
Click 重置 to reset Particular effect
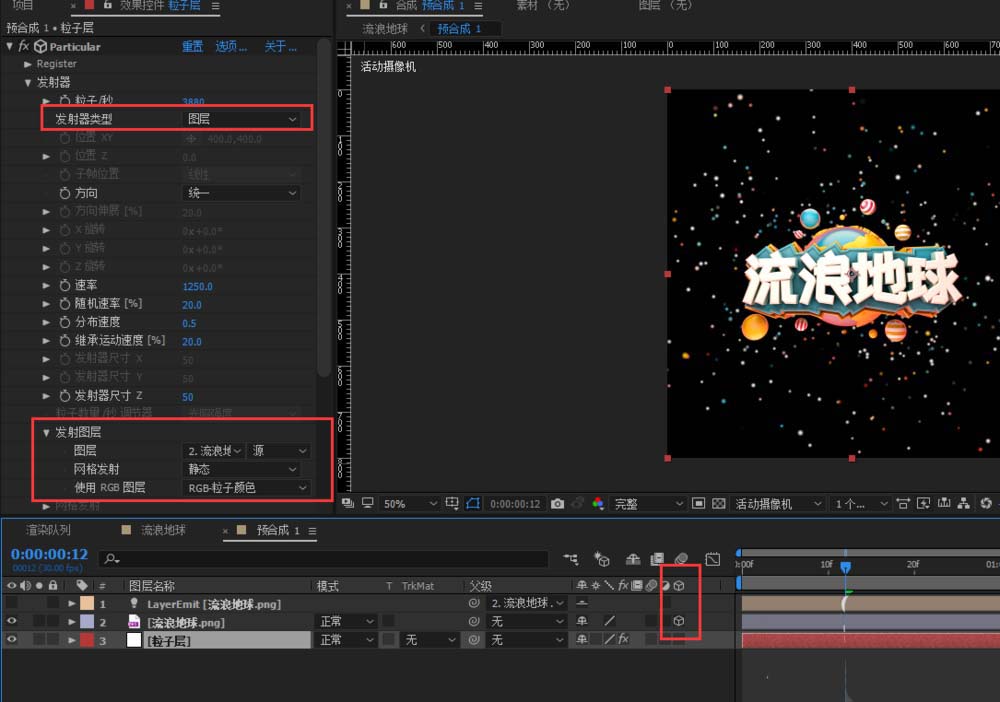coord(193,46)
